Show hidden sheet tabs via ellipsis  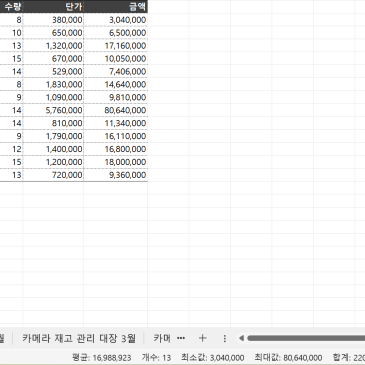[x=181, y=338]
